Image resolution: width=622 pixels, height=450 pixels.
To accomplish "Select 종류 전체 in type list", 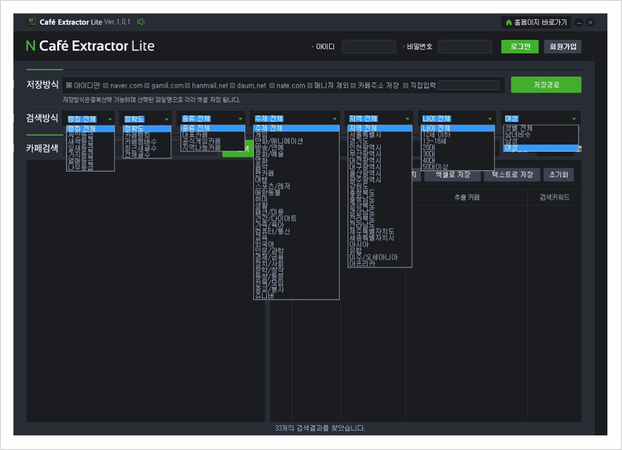I will (x=213, y=128).
